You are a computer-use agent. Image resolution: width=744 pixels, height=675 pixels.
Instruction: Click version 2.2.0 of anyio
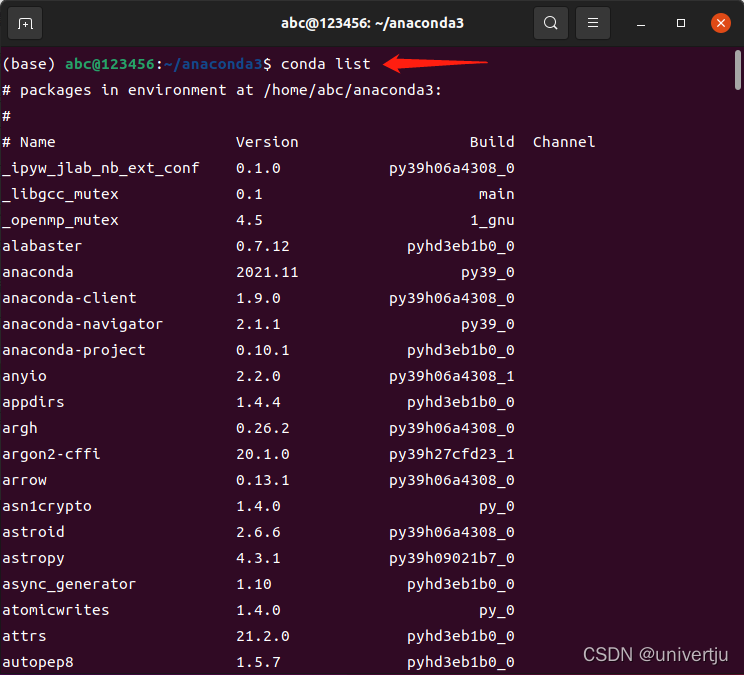[258, 377]
